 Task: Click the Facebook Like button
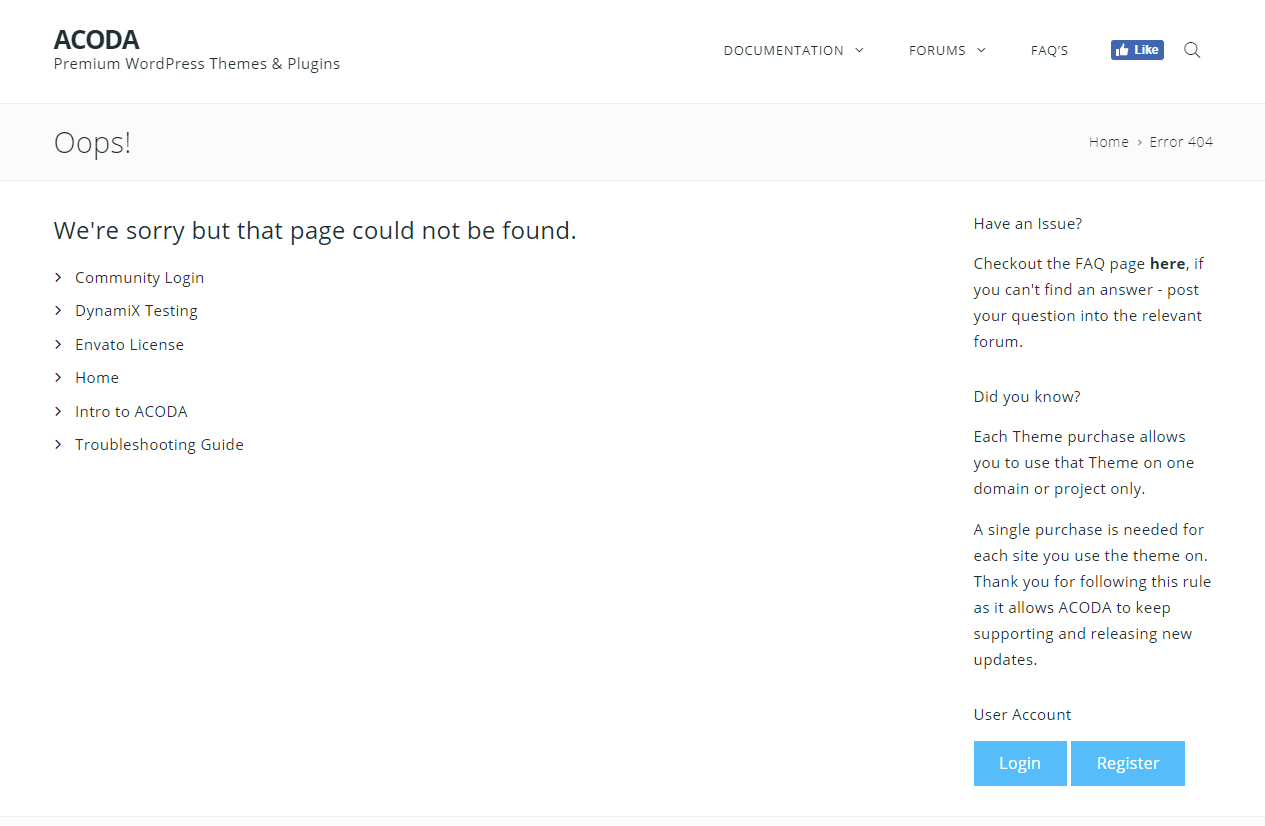(1137, 50)
